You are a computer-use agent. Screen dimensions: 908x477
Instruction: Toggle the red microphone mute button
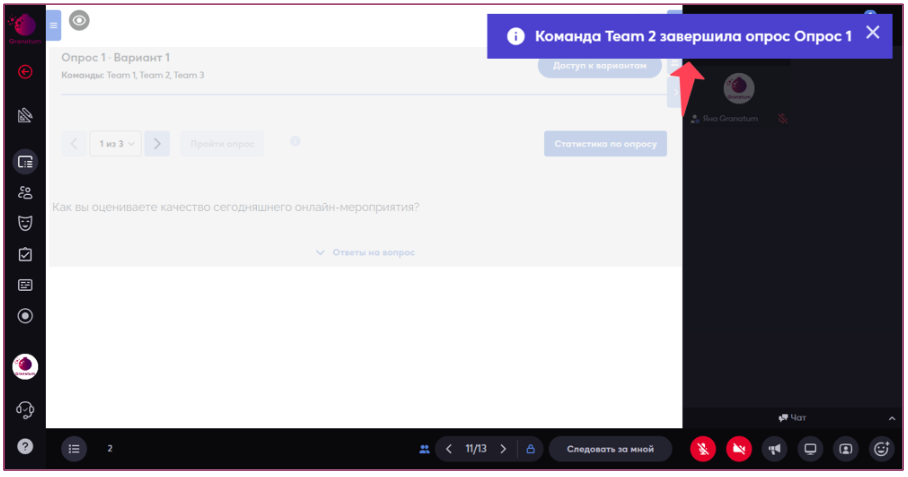703,449
